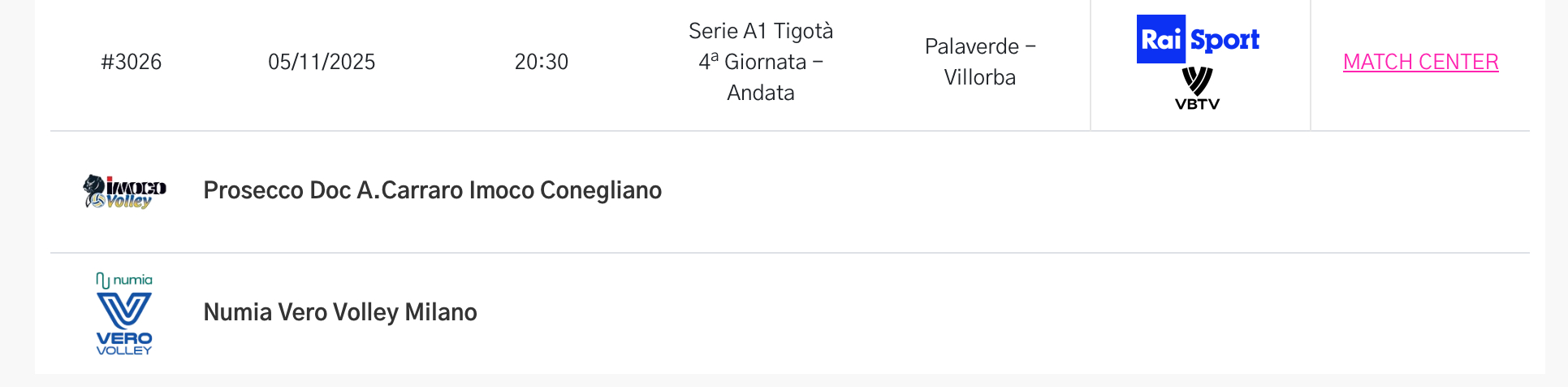This screenshot has height=387, width=1568.
Task: Click the Rai Sport broadcaster logo
Action: (x=1198, y=39)
